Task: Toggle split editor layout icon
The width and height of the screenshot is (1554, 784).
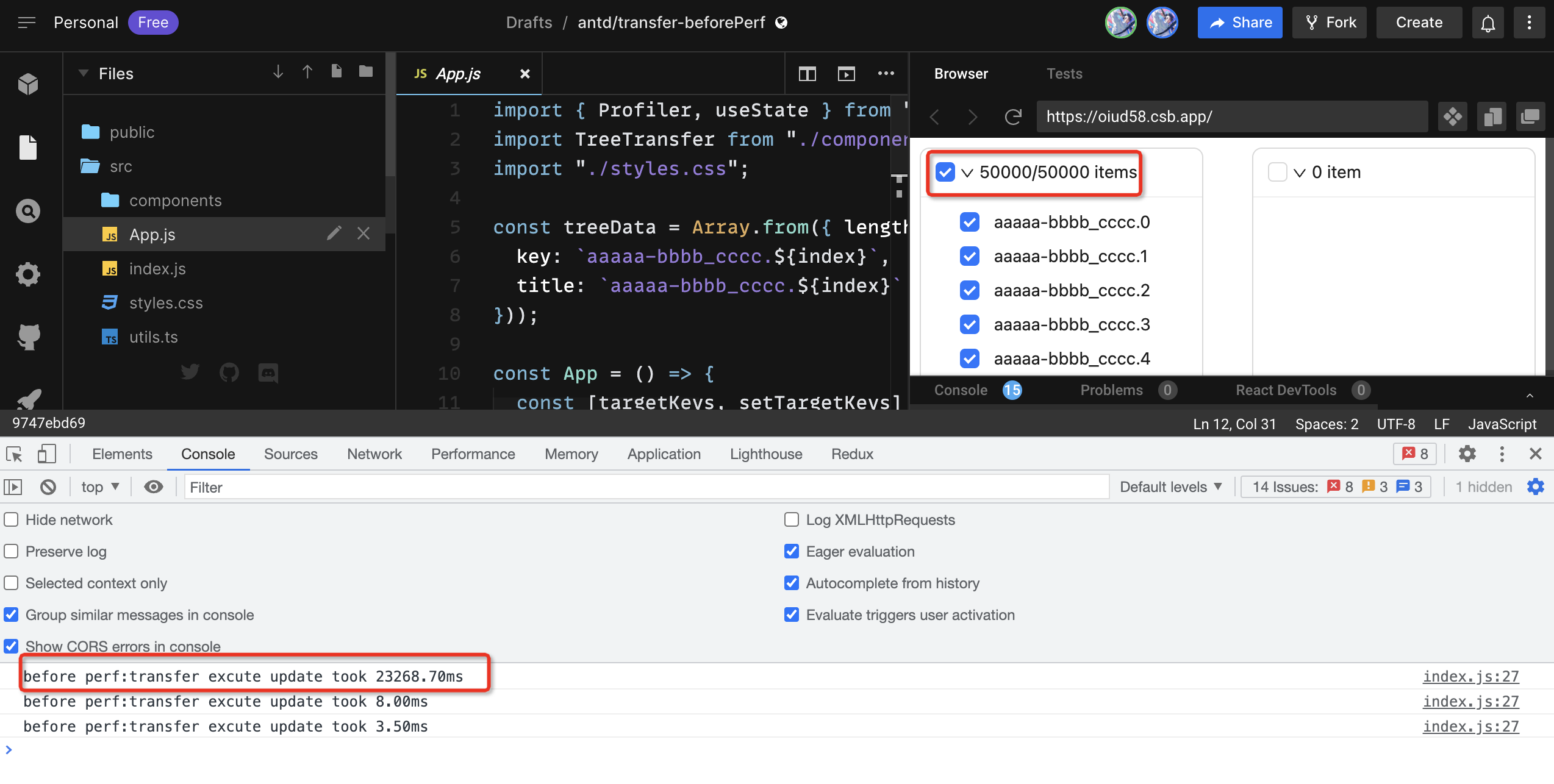Action: 807,74
